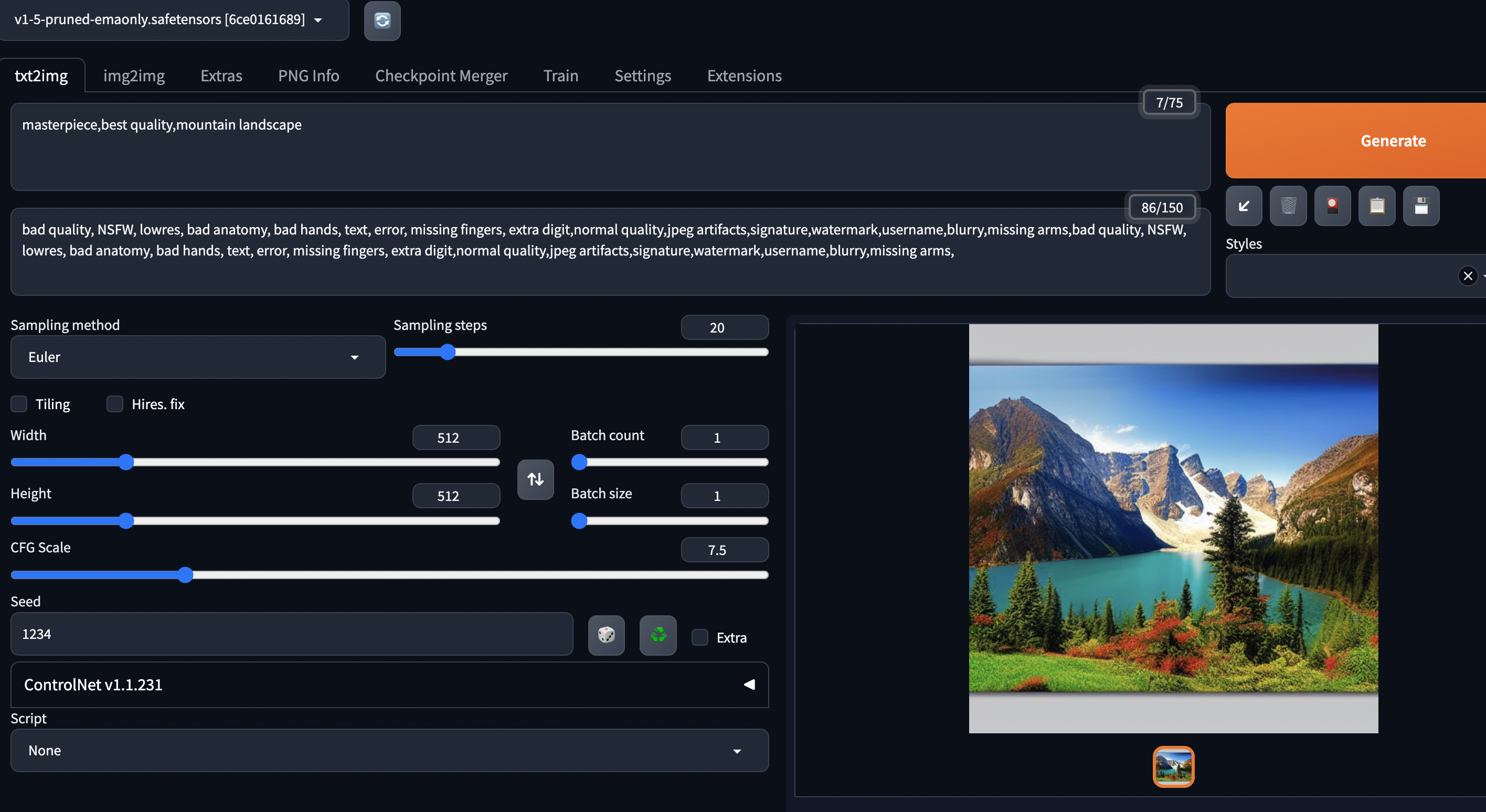Enable the Tiling checkbox

19,404
